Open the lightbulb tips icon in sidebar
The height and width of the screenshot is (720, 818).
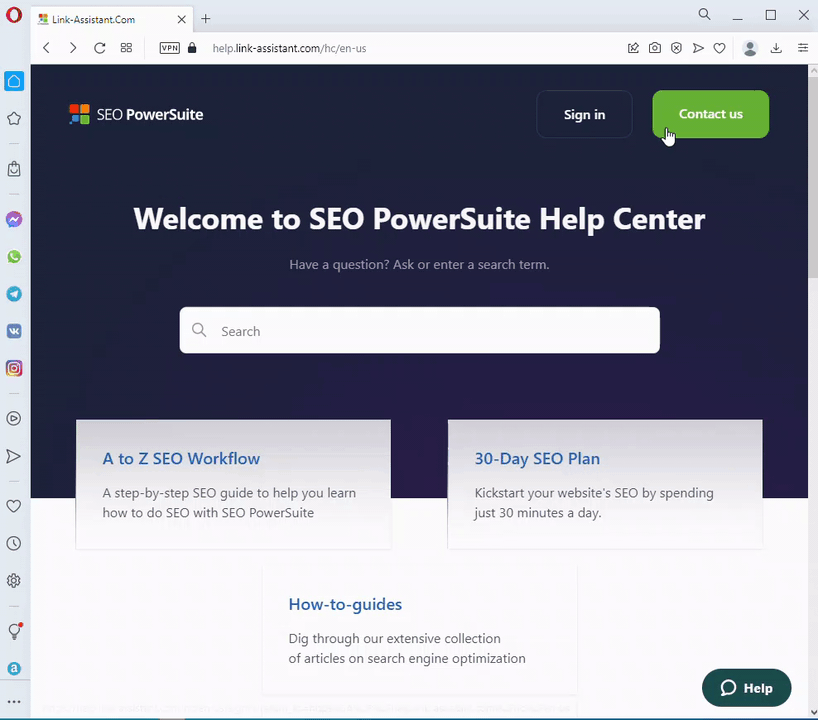[x=15, y=631]
